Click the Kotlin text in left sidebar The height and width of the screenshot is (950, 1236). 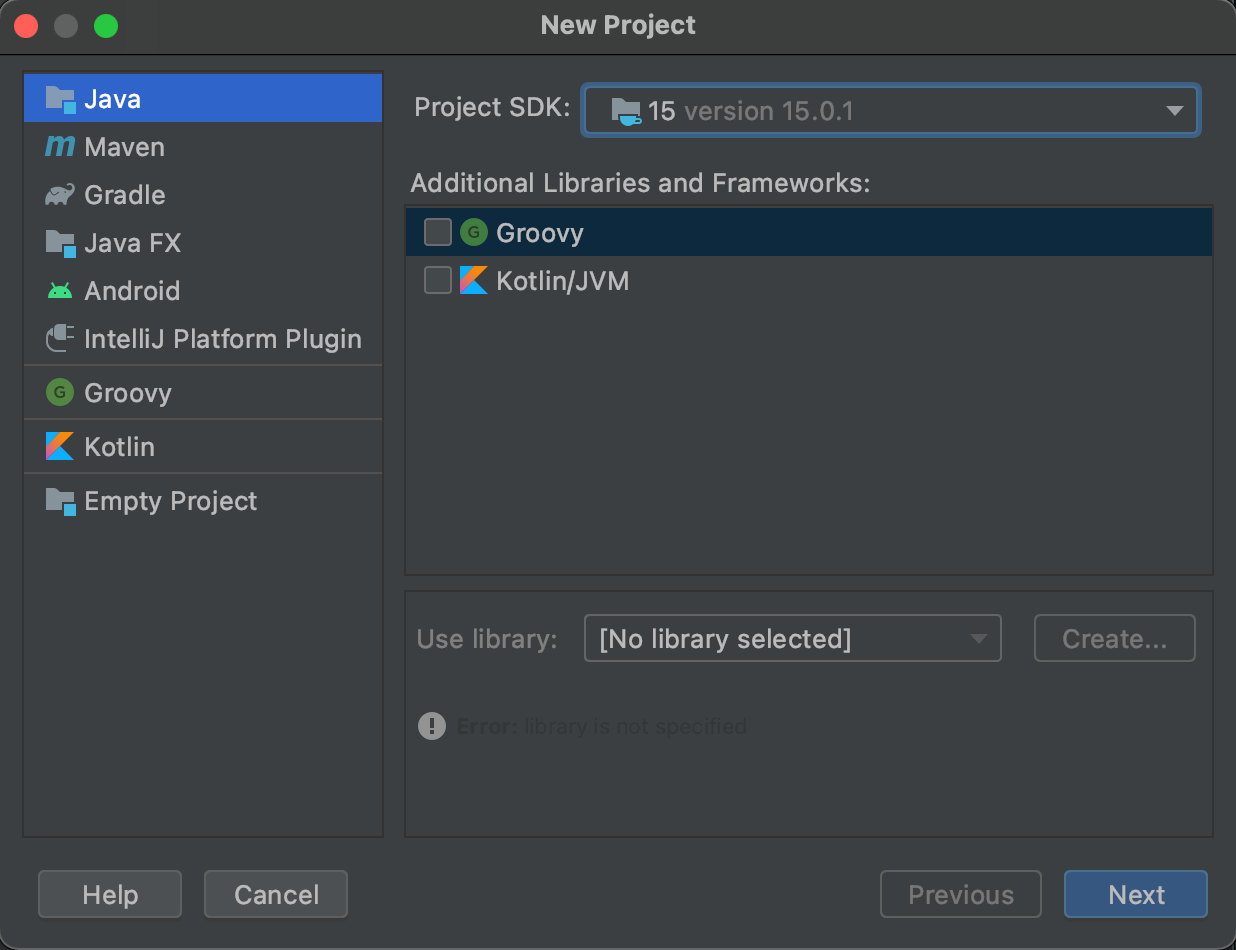coord(120,446)
